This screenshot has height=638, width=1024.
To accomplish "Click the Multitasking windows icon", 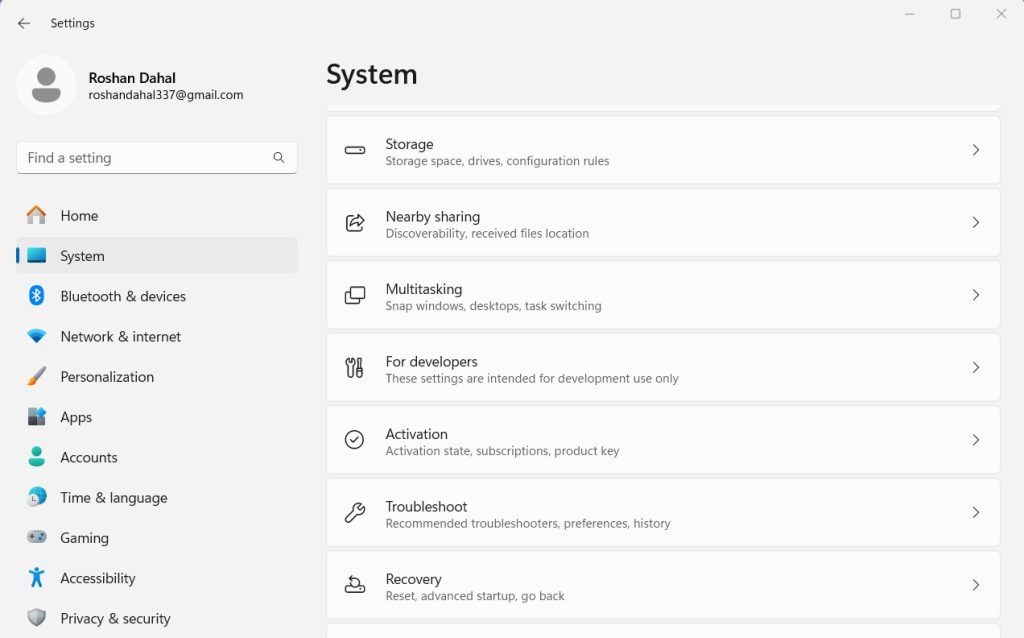I will [x=355, y=295].
